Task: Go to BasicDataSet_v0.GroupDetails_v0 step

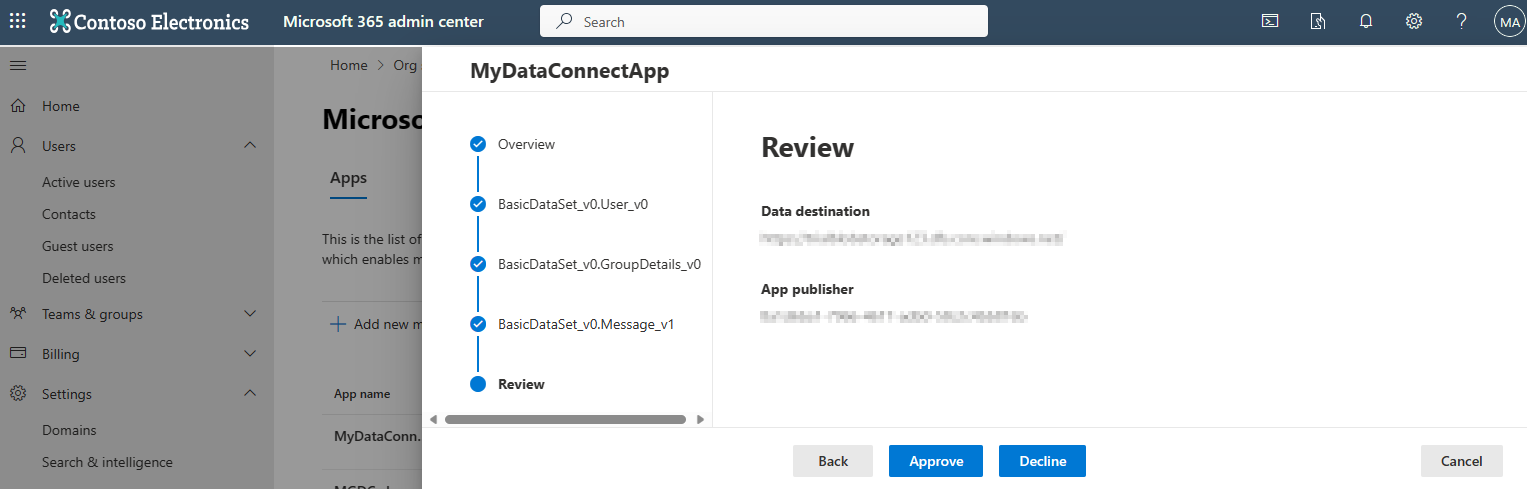Action: pyautogui.click(x=599, y=264)
